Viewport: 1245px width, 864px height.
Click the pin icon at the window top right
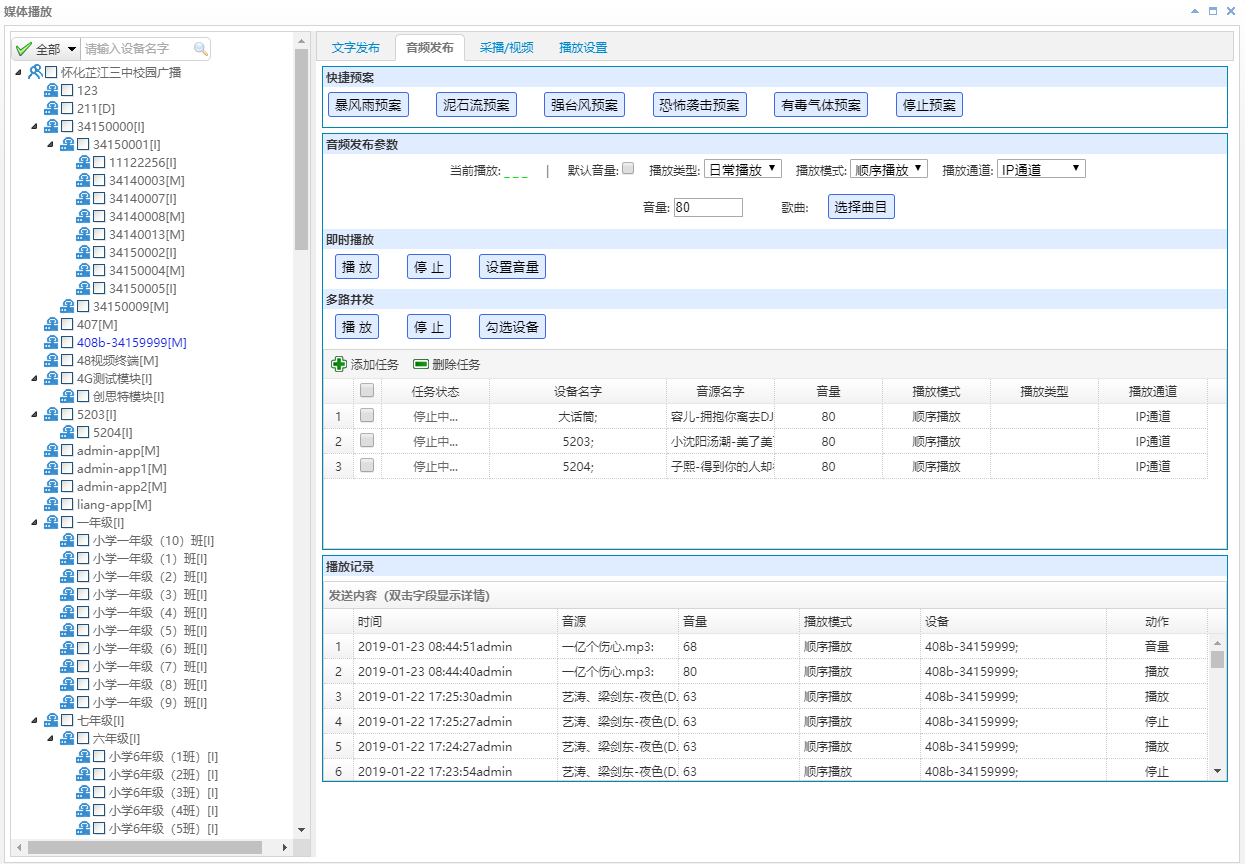pos(1194,11)
